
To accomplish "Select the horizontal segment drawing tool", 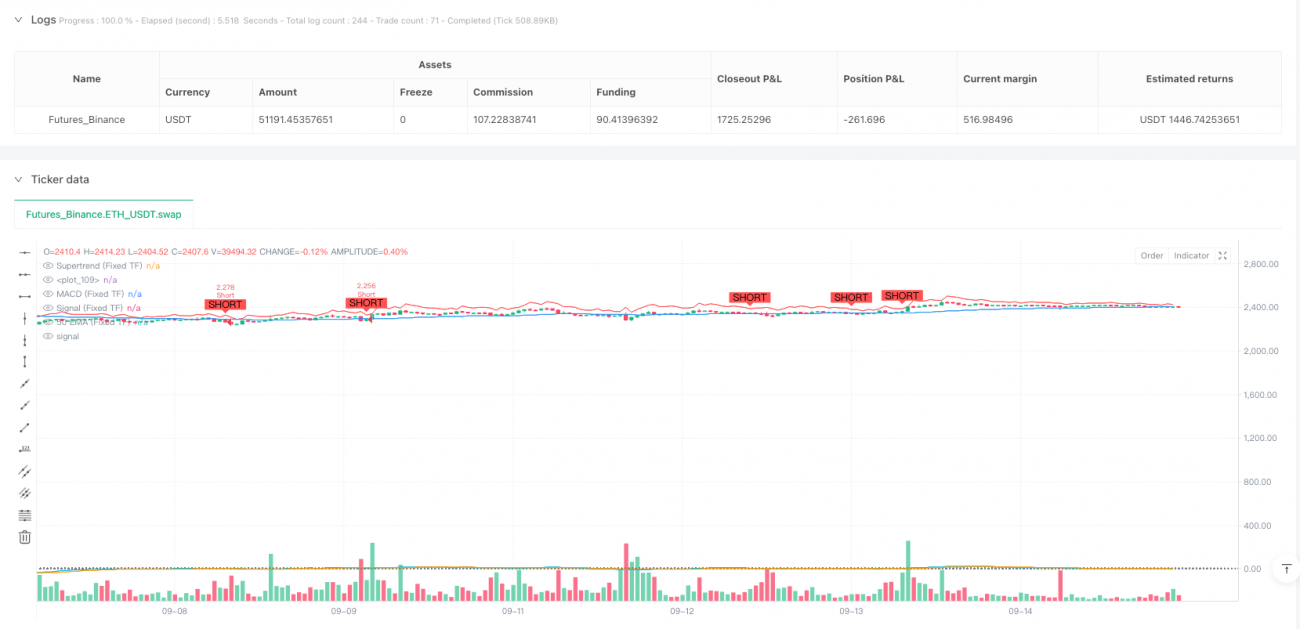I will coord(25,297).
